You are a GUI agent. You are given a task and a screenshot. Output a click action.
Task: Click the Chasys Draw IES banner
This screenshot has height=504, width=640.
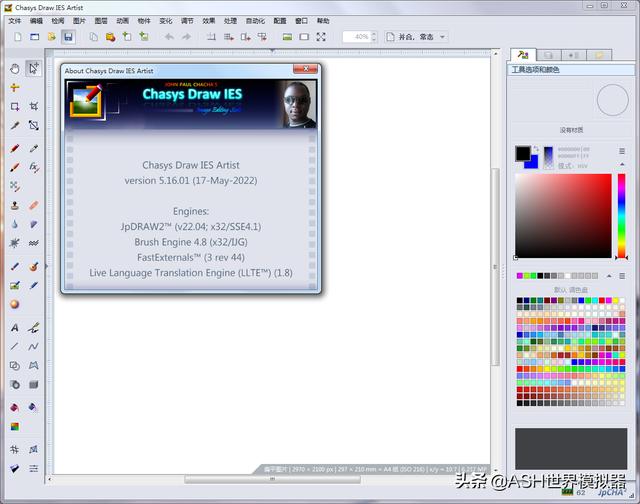click(x=191, y=104)
